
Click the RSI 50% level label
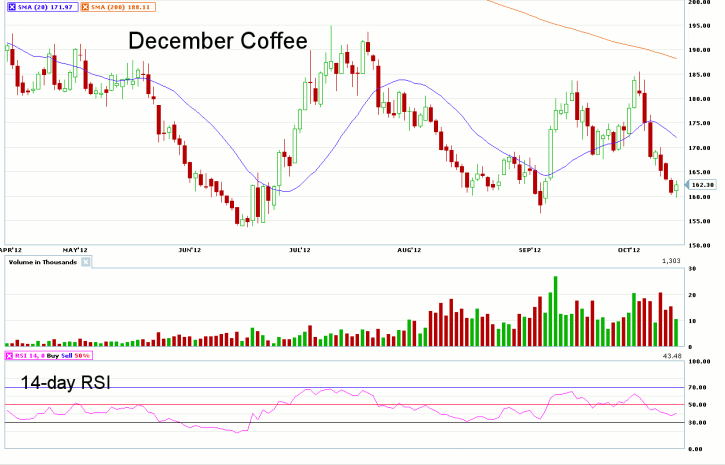point(84,355)
